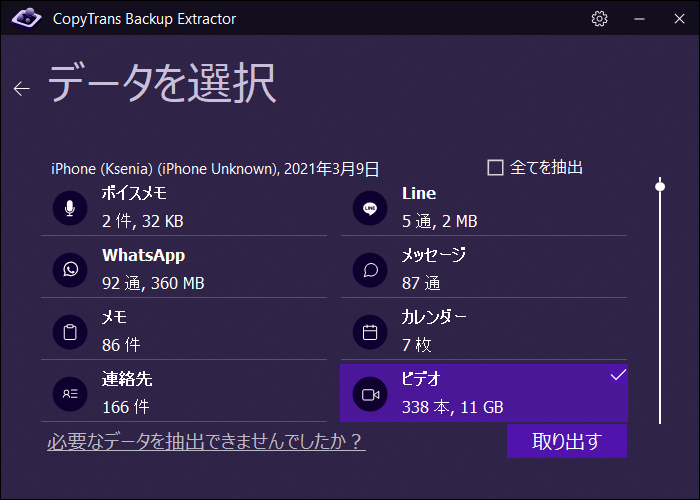
Task: Select the メモ clipboard icon
Action: coord(70,332)
